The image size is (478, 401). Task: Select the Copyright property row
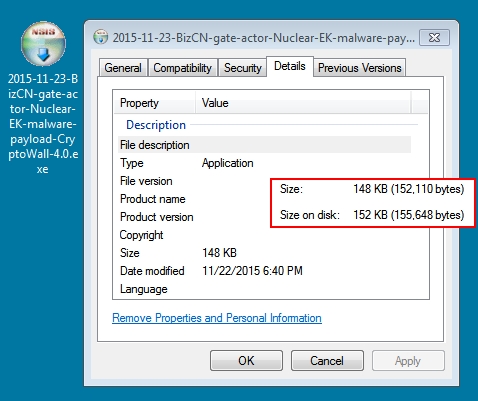(x=265, y=235)
